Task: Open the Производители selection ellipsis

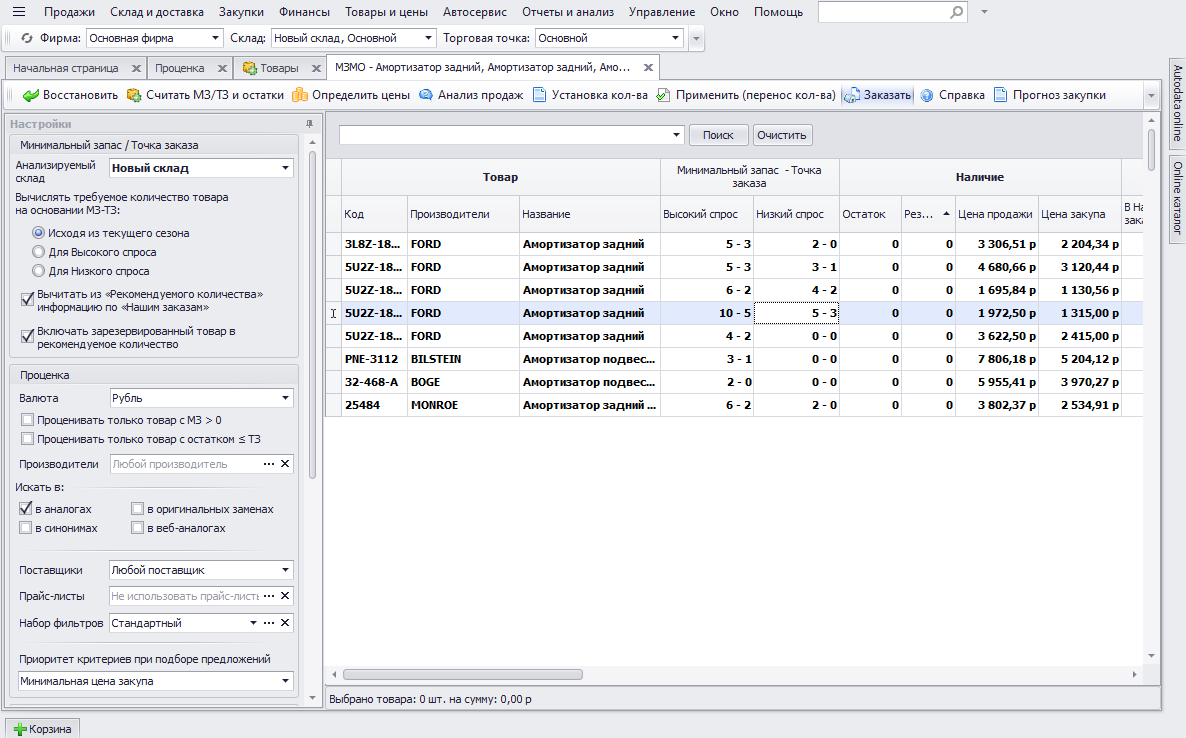Action: [x=269, y=464]
